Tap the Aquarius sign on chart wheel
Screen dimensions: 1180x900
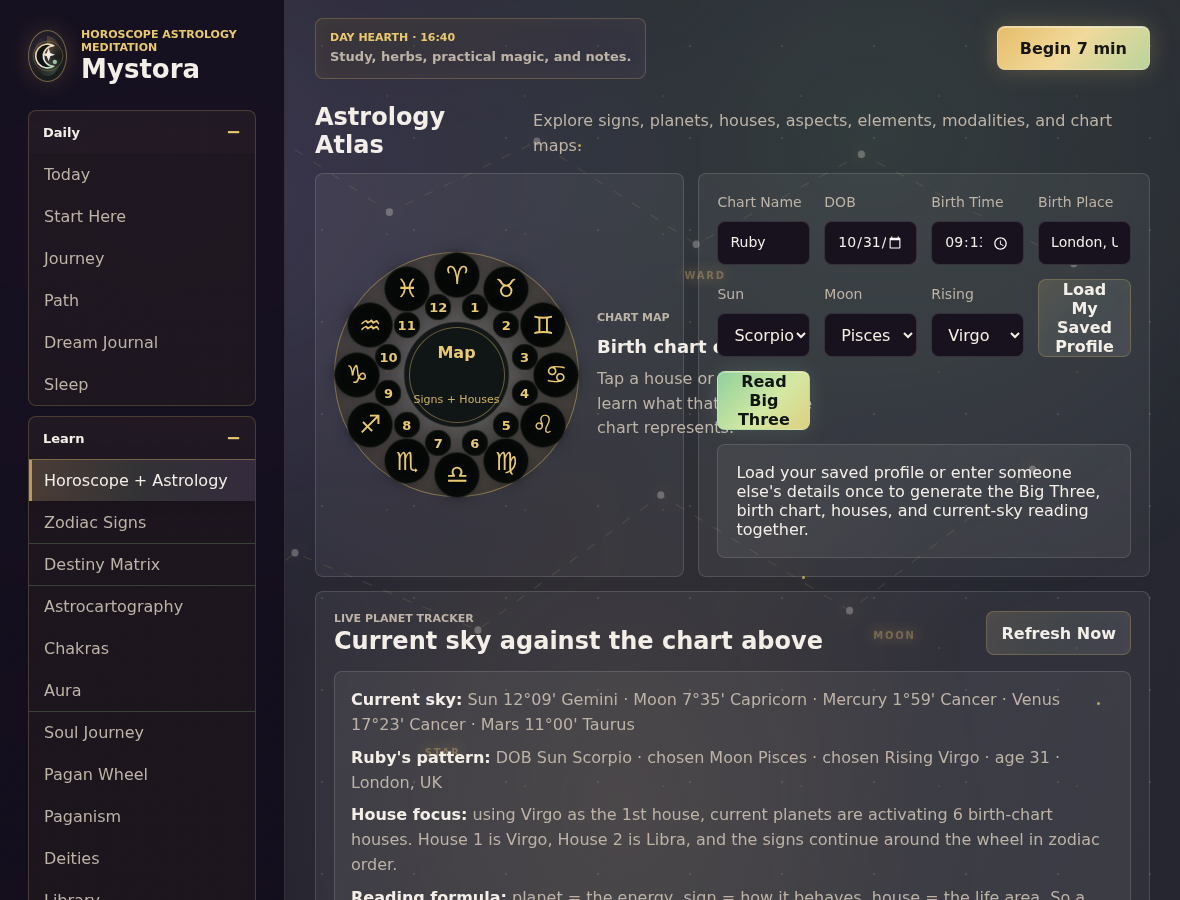click(370, 325)
